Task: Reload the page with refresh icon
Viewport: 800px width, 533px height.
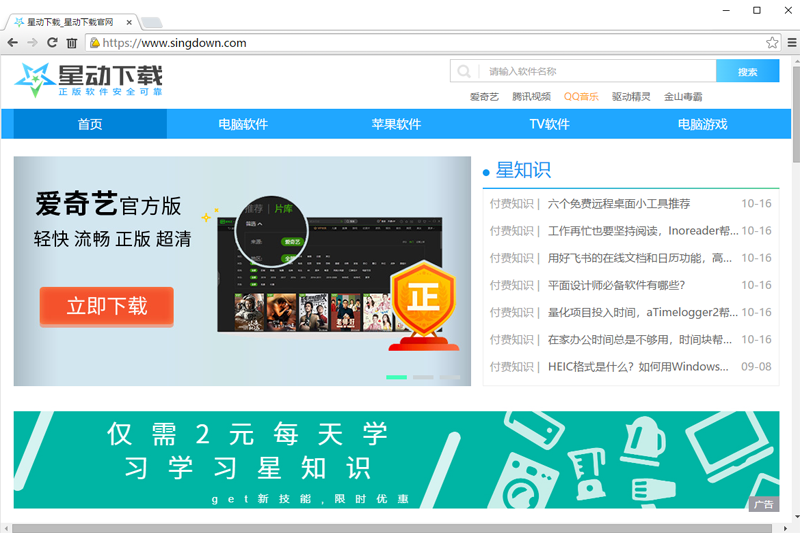Action: click(x=52, y=43)
